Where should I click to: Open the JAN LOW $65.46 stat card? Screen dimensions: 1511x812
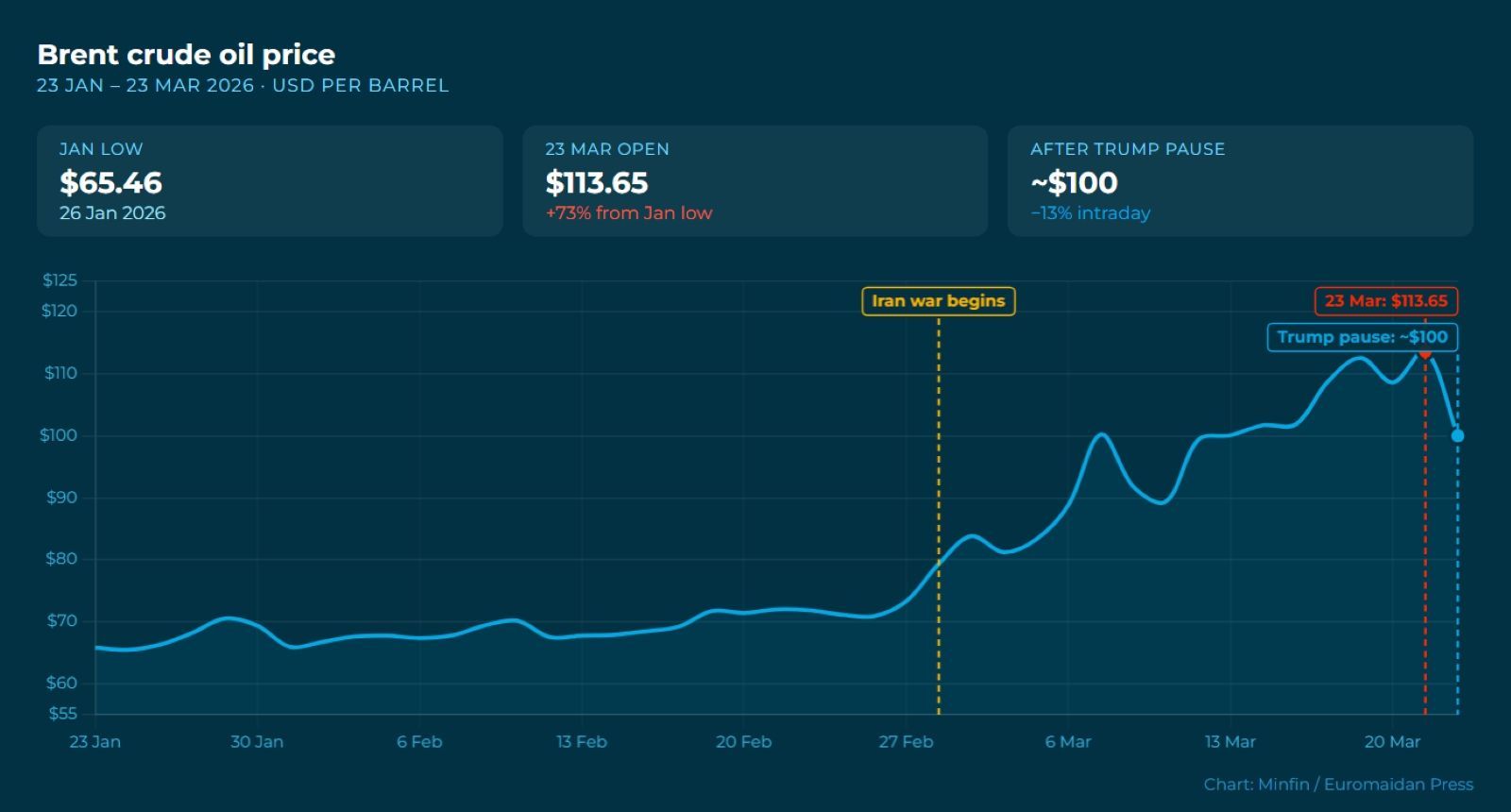click(269, 180)
